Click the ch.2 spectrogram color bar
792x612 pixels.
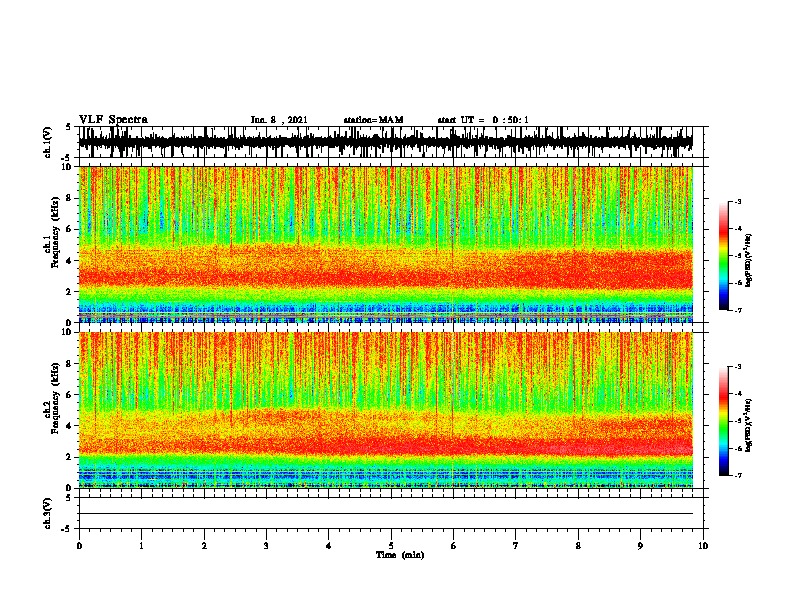(x=723, y=421)
